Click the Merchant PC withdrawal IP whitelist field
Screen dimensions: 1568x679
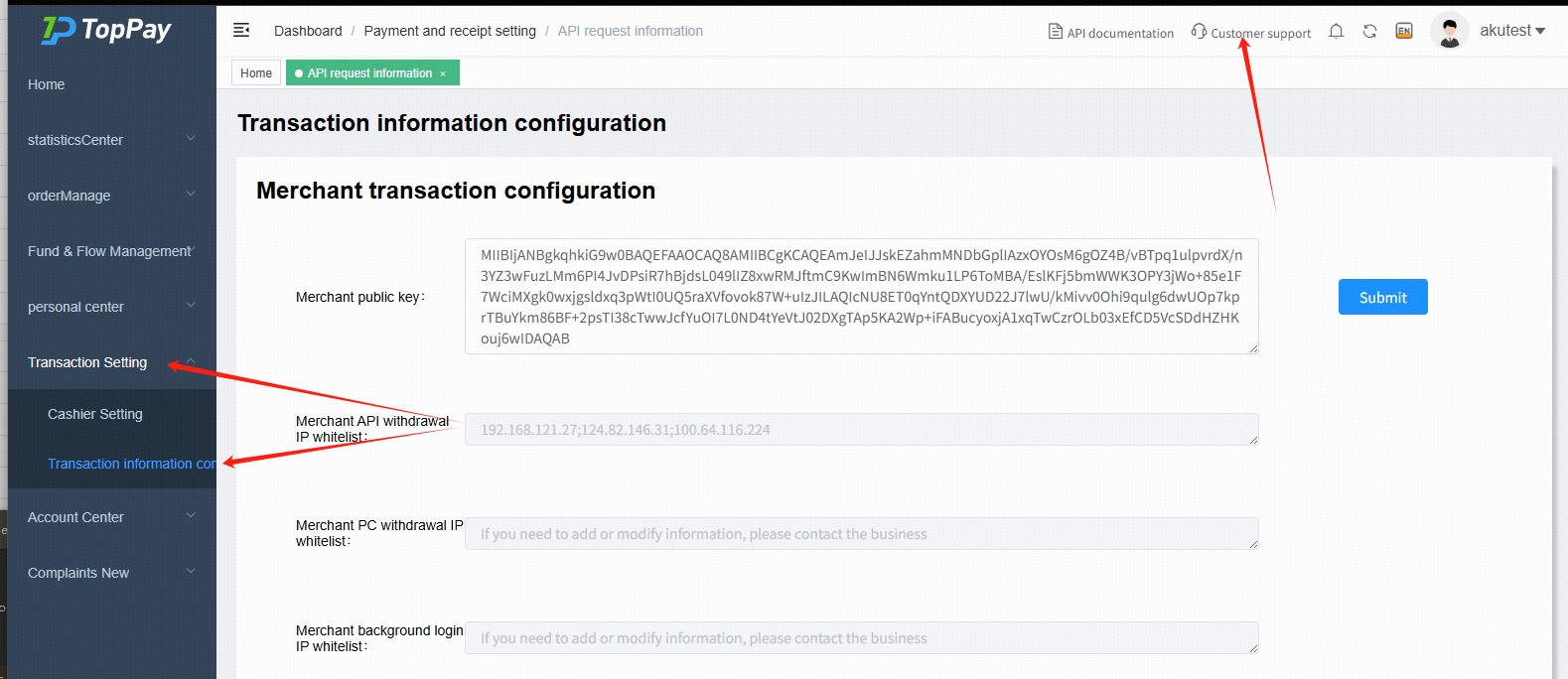click(x=862, y=534)
